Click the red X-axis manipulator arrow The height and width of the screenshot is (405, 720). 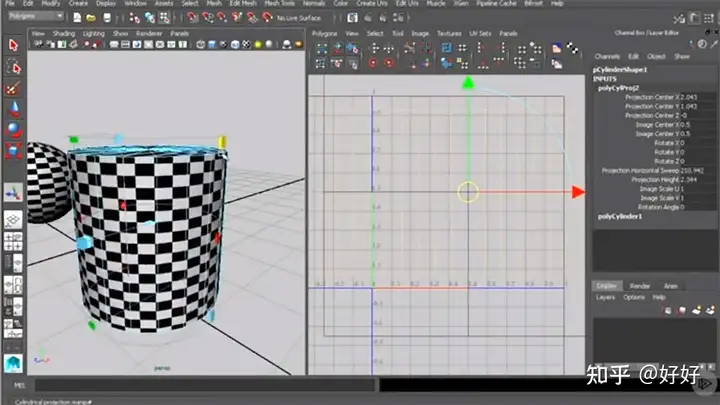[577, 191]
